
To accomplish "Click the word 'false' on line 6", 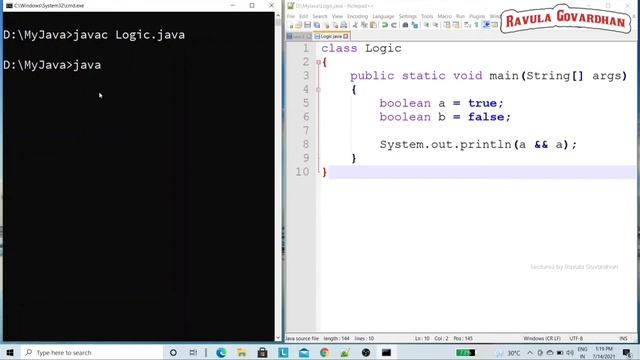I will point(486,117).
